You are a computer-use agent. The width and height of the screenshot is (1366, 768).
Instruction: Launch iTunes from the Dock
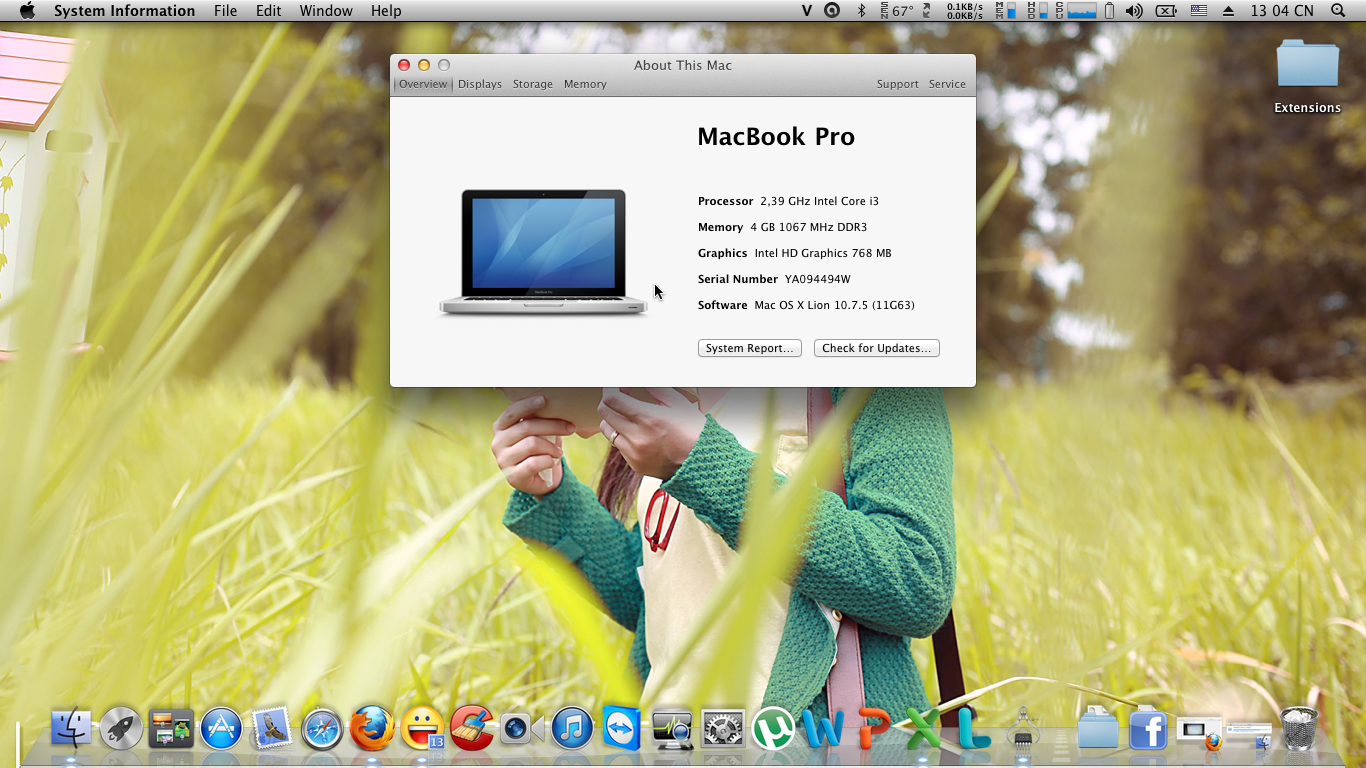tap(572, 728)
